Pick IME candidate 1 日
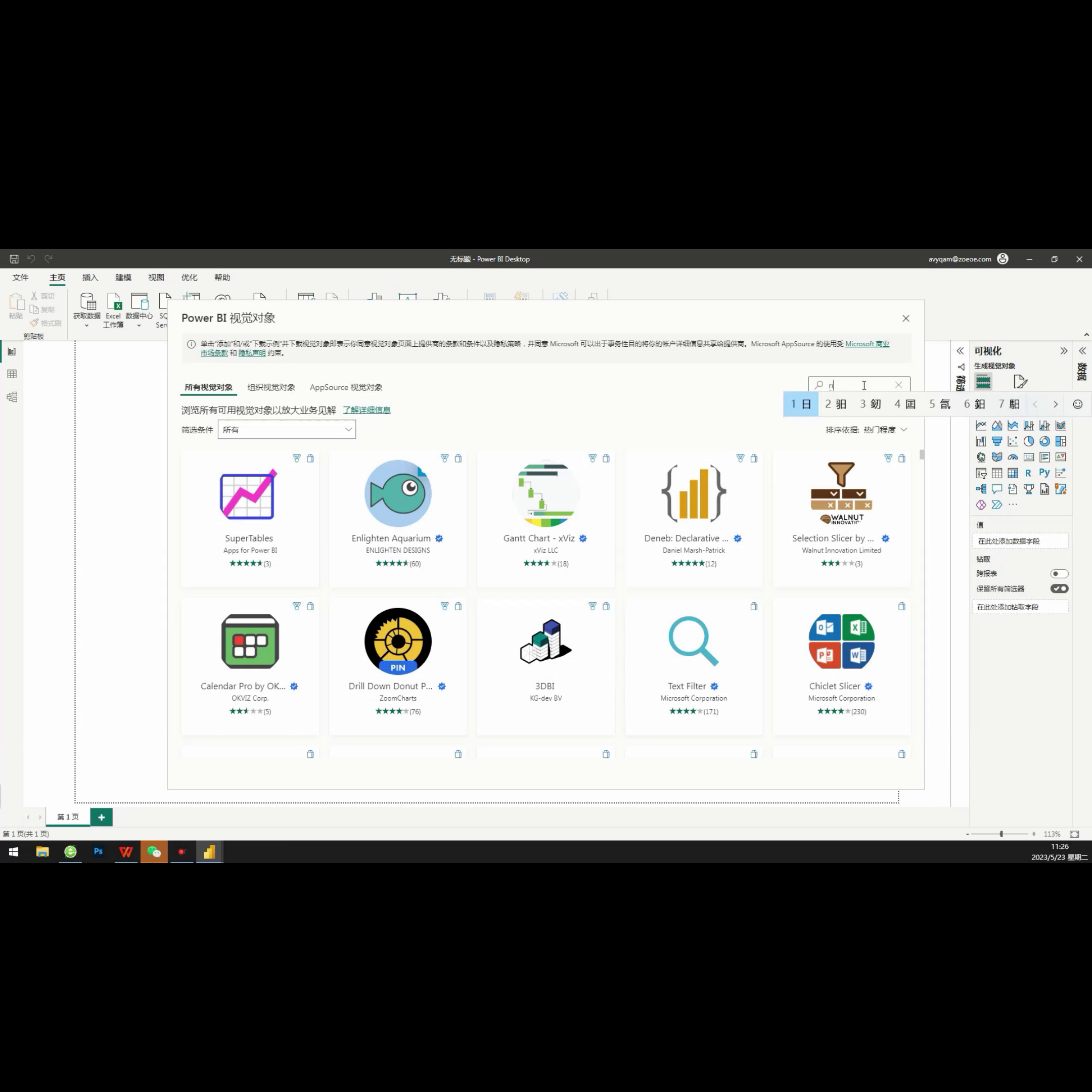Image resolution: width=1092 pixels, height=1092 pixels. (801, 404)
